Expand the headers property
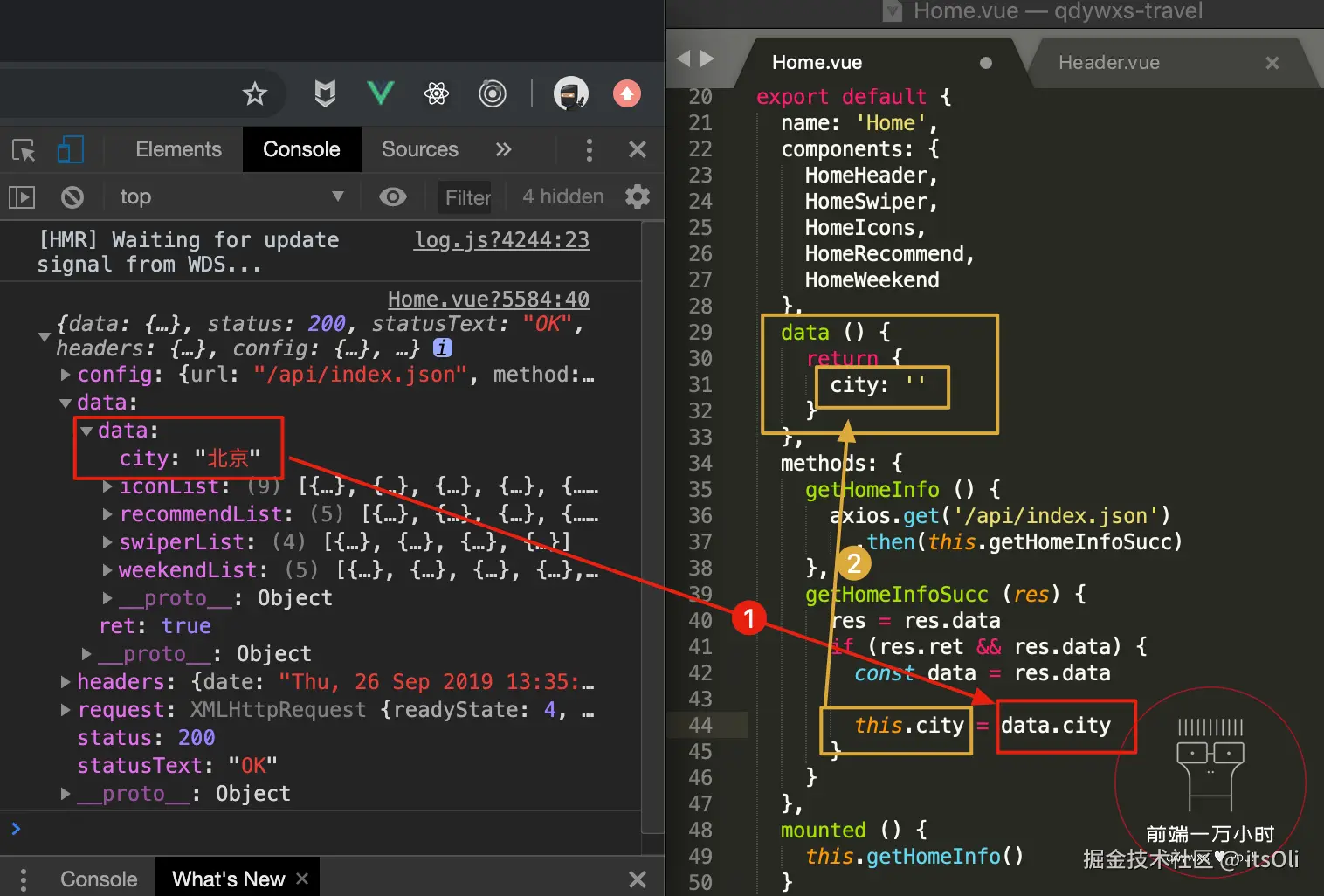 66,682
